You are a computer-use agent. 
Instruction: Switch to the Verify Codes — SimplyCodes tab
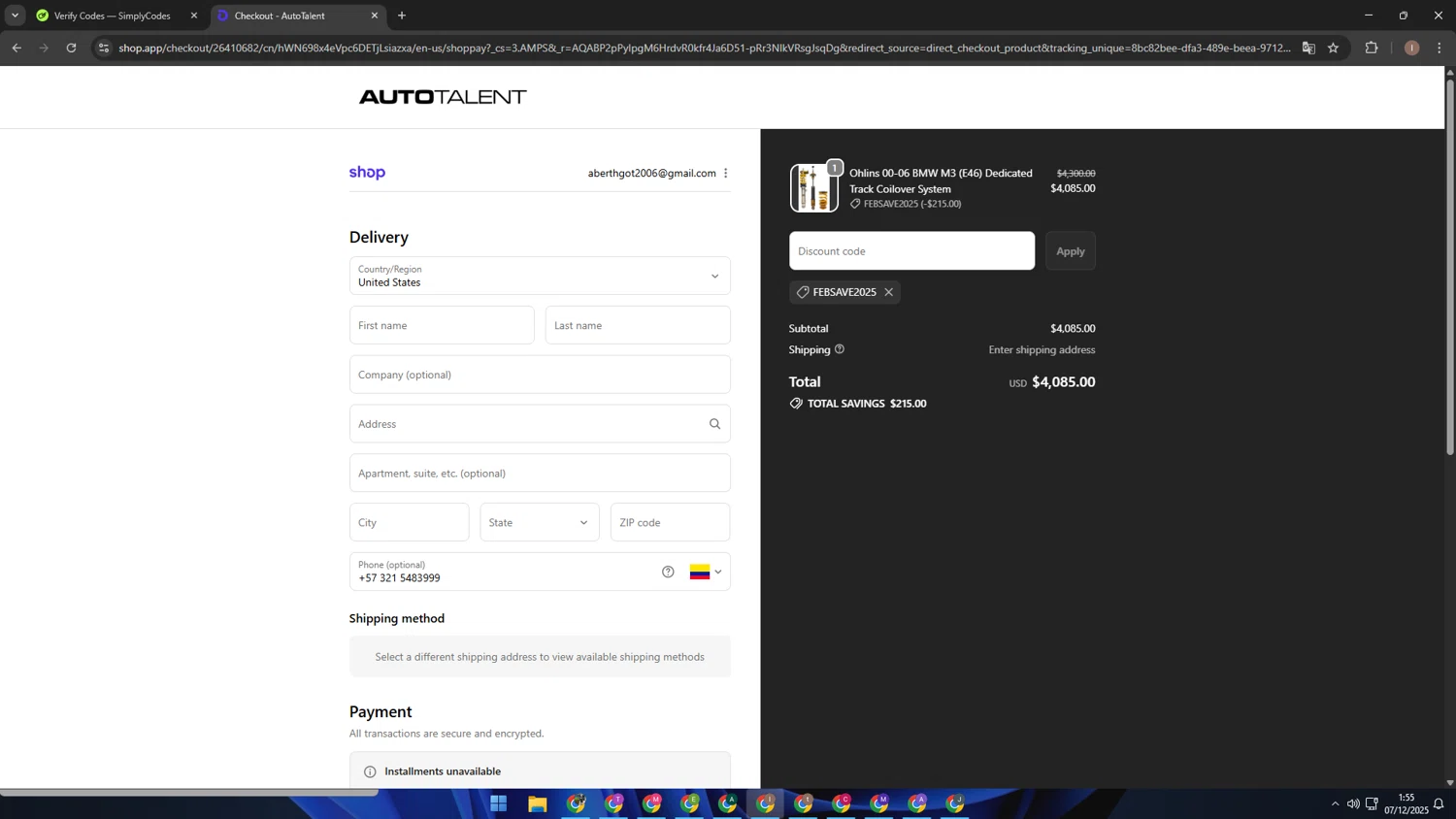112,16
